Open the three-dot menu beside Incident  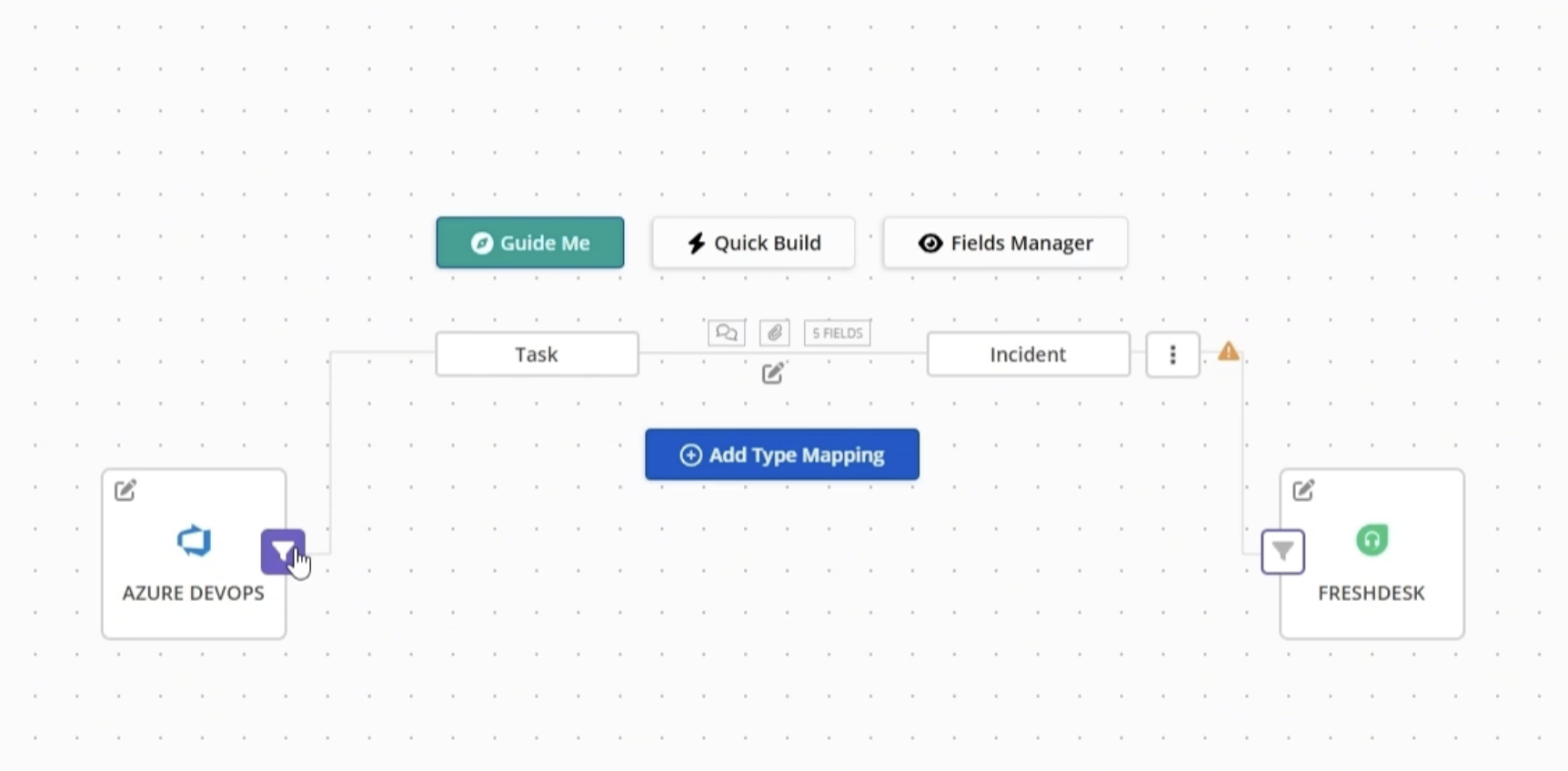point(1172,355)
